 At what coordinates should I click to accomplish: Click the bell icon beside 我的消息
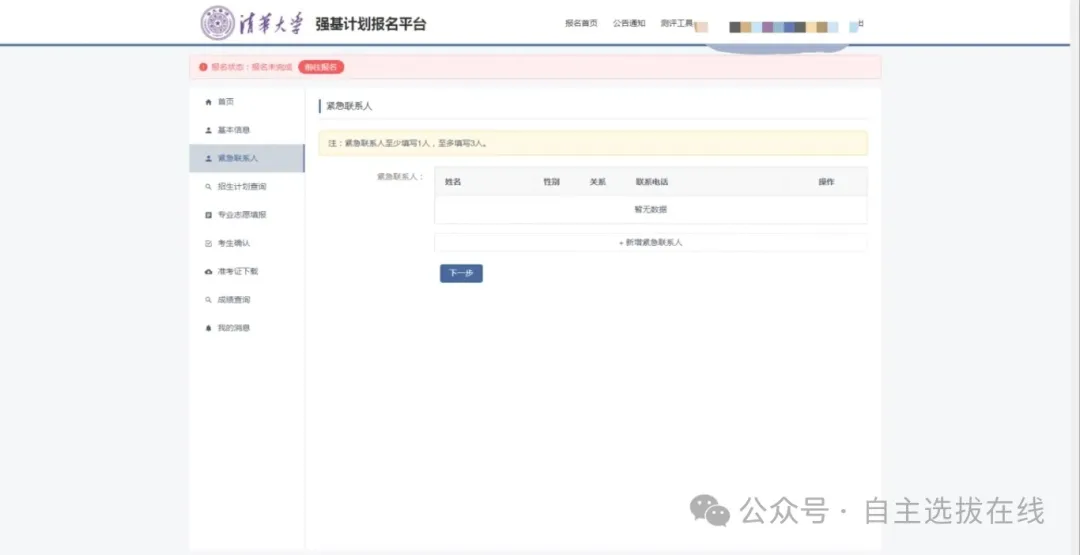click(x=208, y=328)
